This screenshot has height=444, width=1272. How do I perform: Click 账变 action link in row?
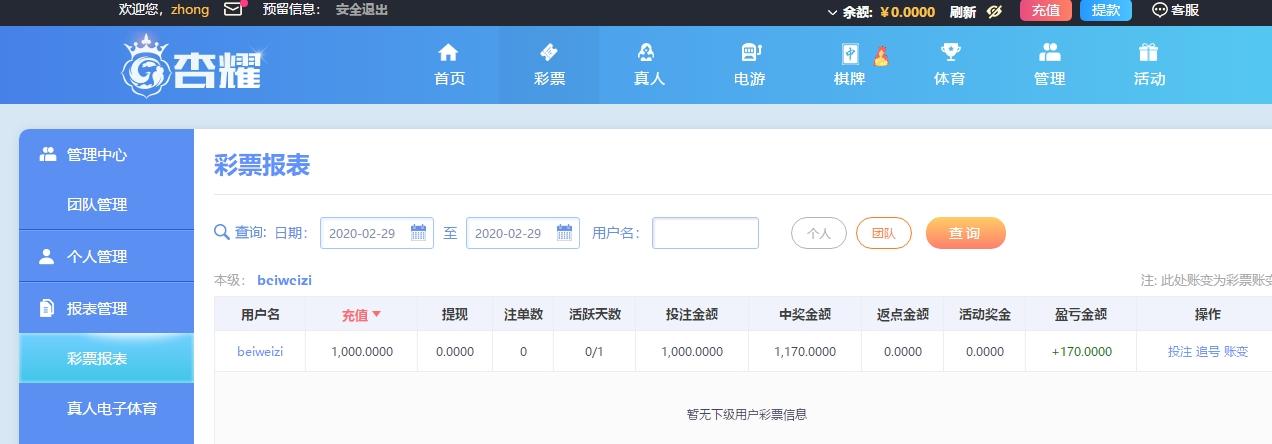tap(1236, 352)
